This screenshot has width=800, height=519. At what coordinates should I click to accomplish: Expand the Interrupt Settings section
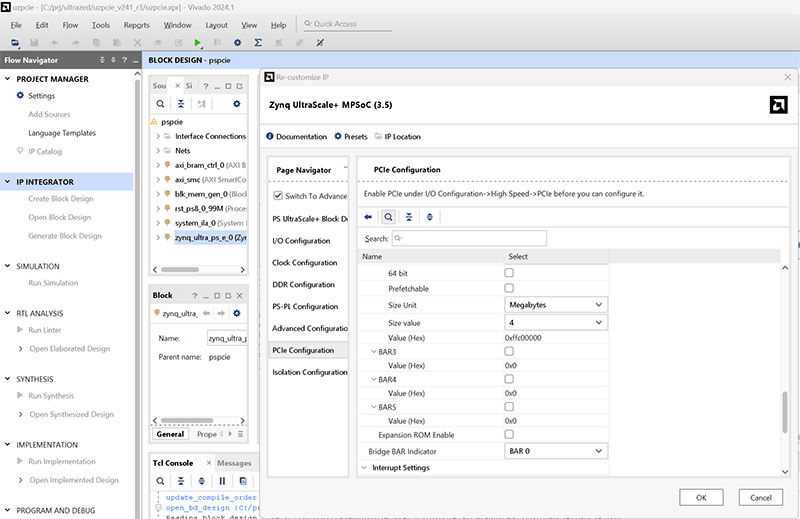click(366, 468)
